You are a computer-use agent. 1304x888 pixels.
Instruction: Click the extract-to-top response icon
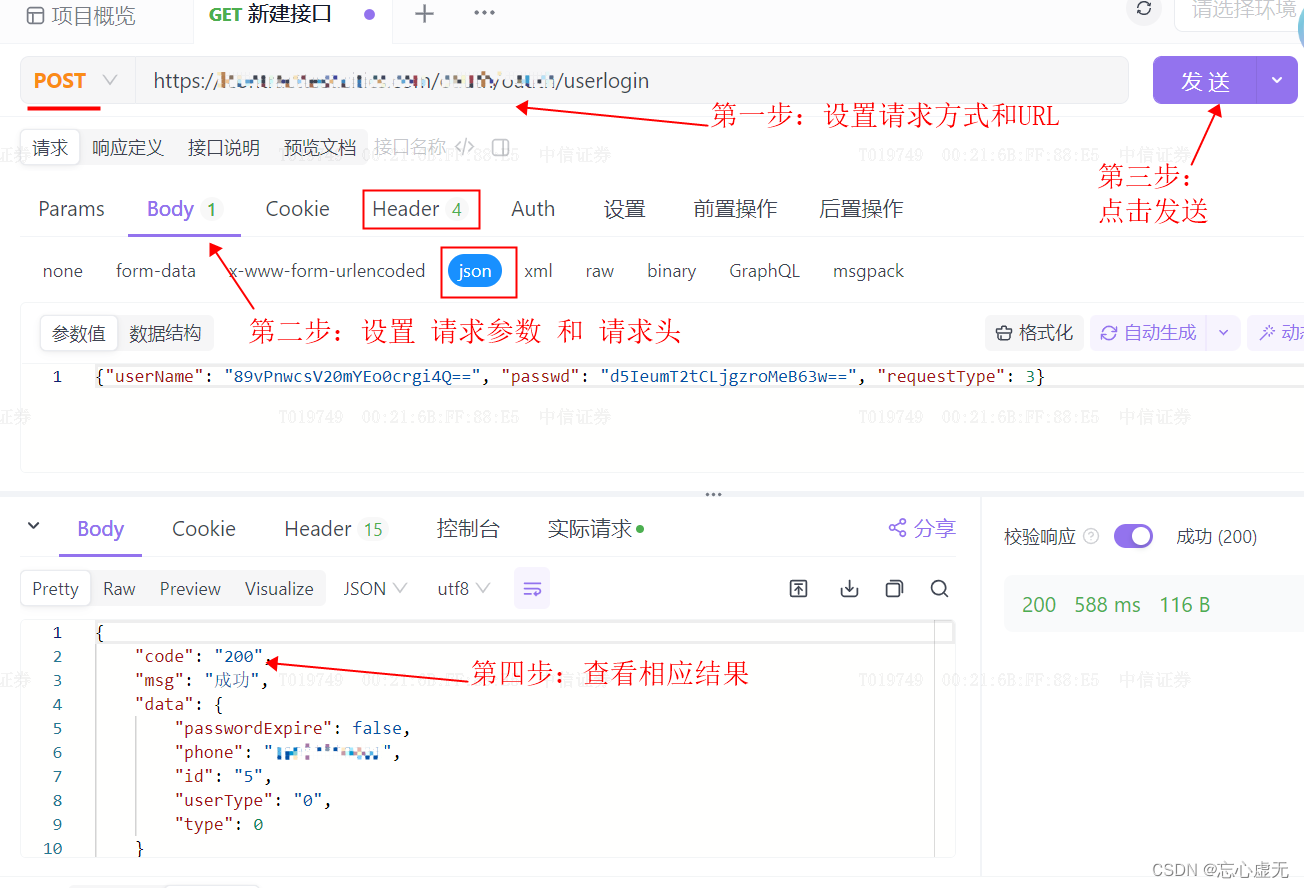pos(798,589)
